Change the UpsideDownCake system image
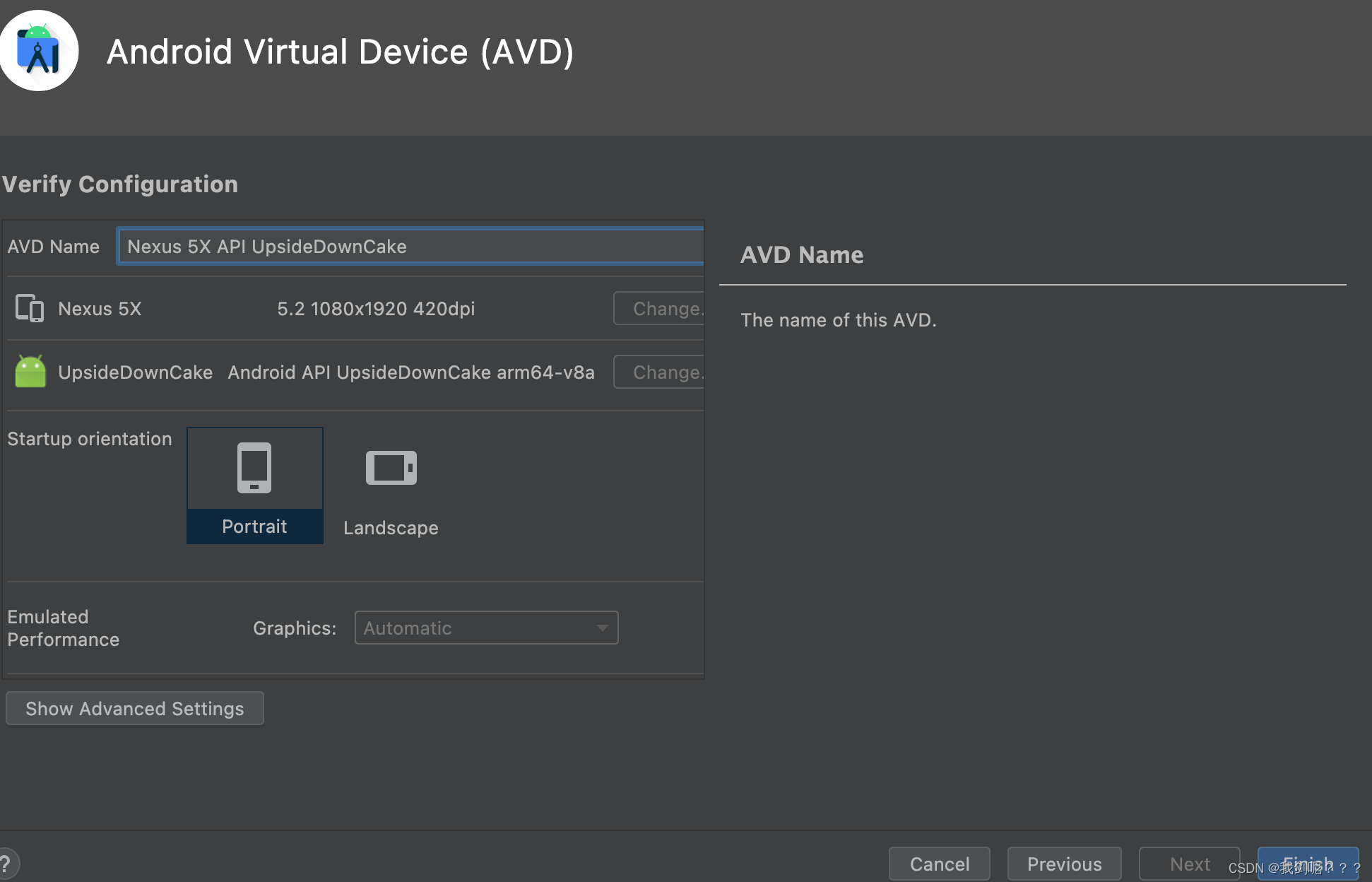The width and height of the screenshot is (1372, 882). coord(660,372)
